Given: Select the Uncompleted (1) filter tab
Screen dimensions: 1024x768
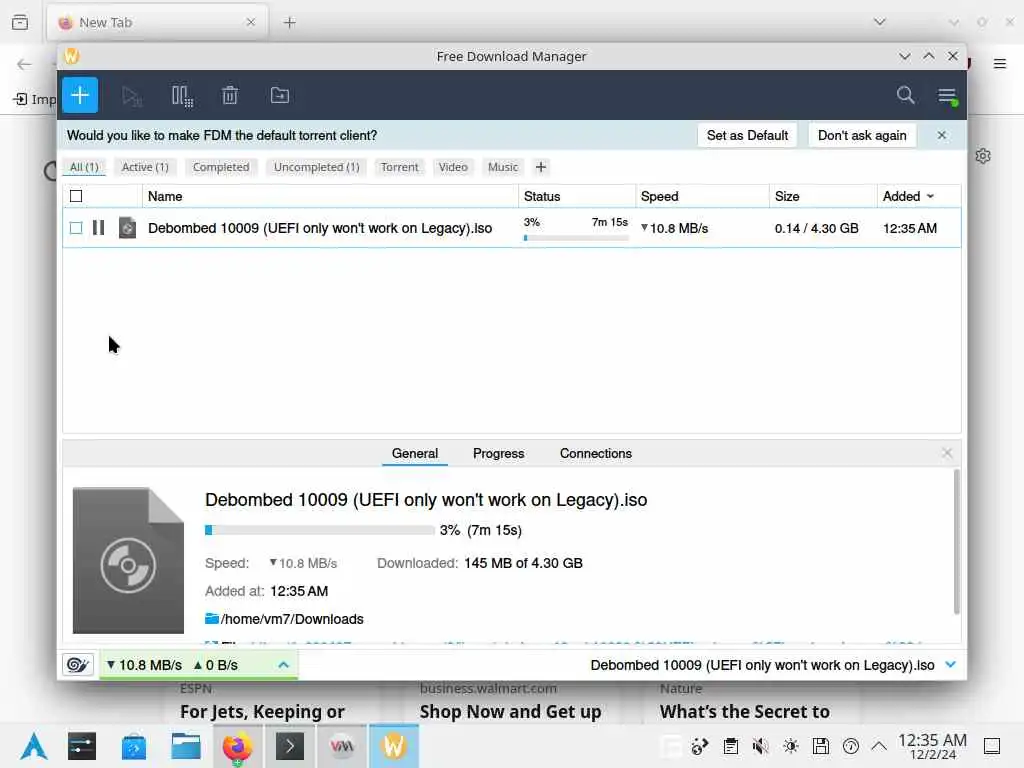Looking at the screenshot, I should (317, 167).
